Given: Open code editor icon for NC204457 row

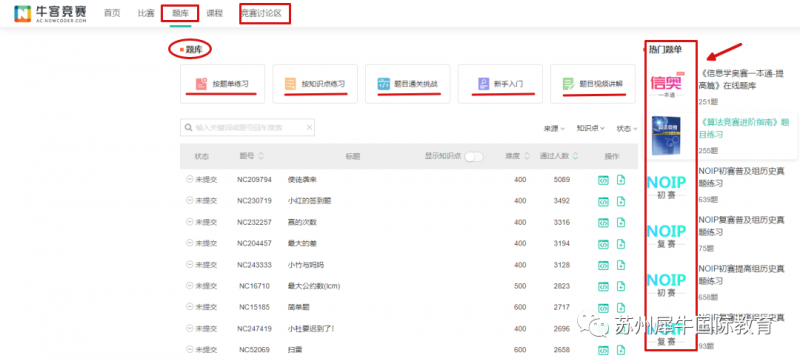Looking at the screenshot, I should tap(604, 243).
